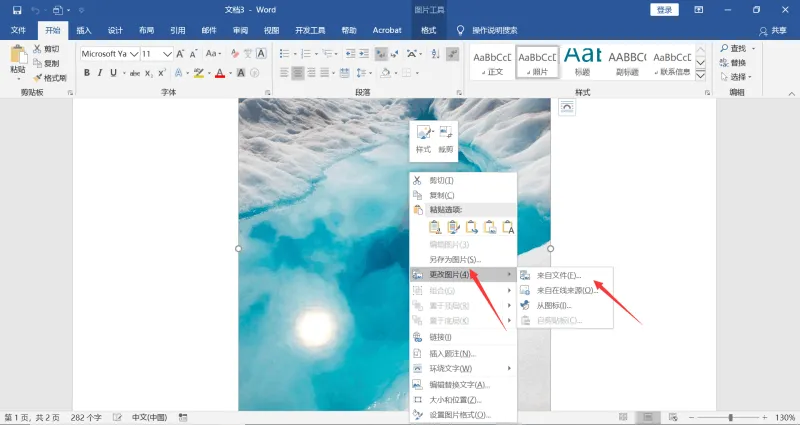Apply superscript X² formatting
This screenshot has width=800, height=425.
[162, 73]
